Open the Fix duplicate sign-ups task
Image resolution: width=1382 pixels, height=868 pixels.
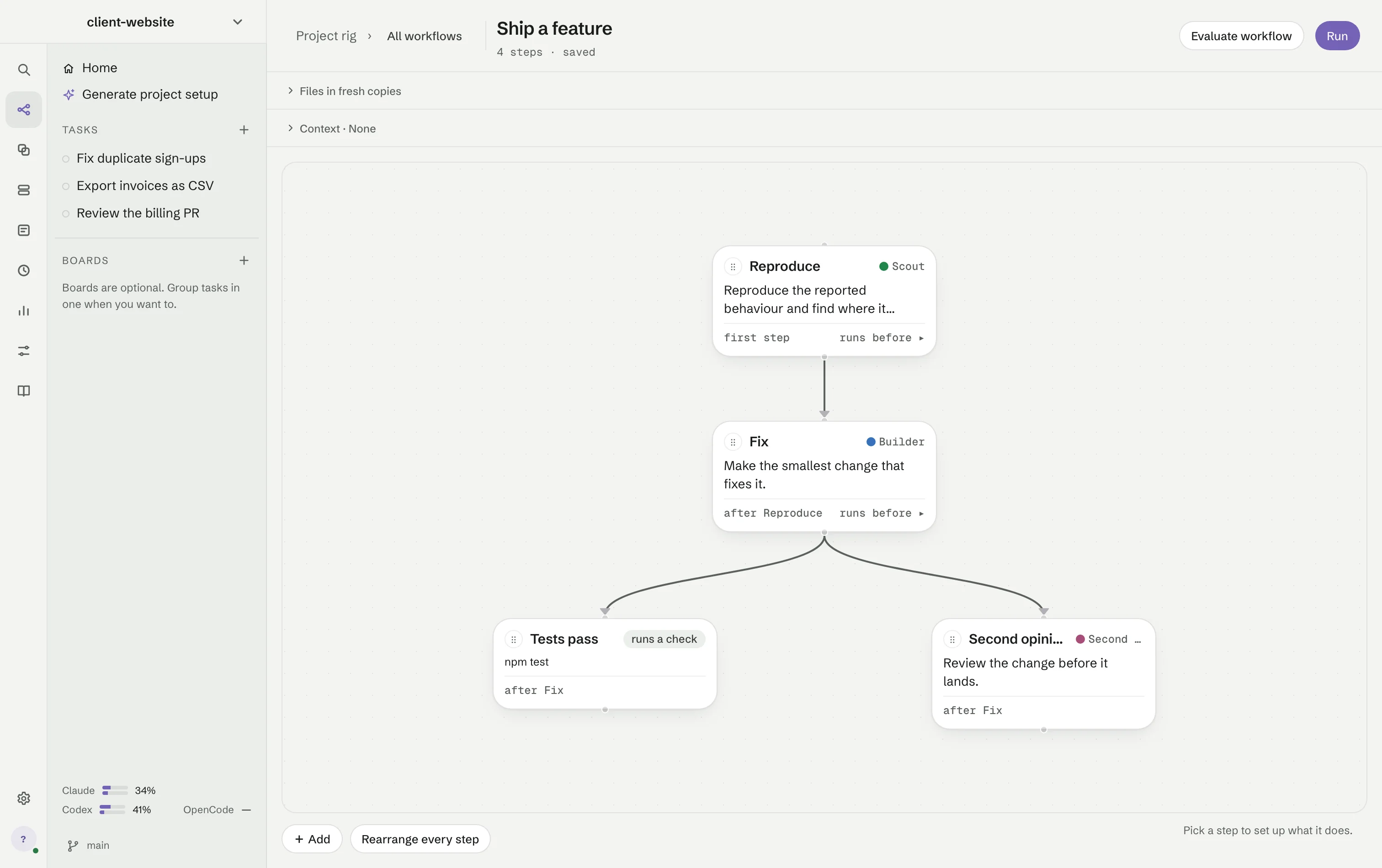(141, 159)
